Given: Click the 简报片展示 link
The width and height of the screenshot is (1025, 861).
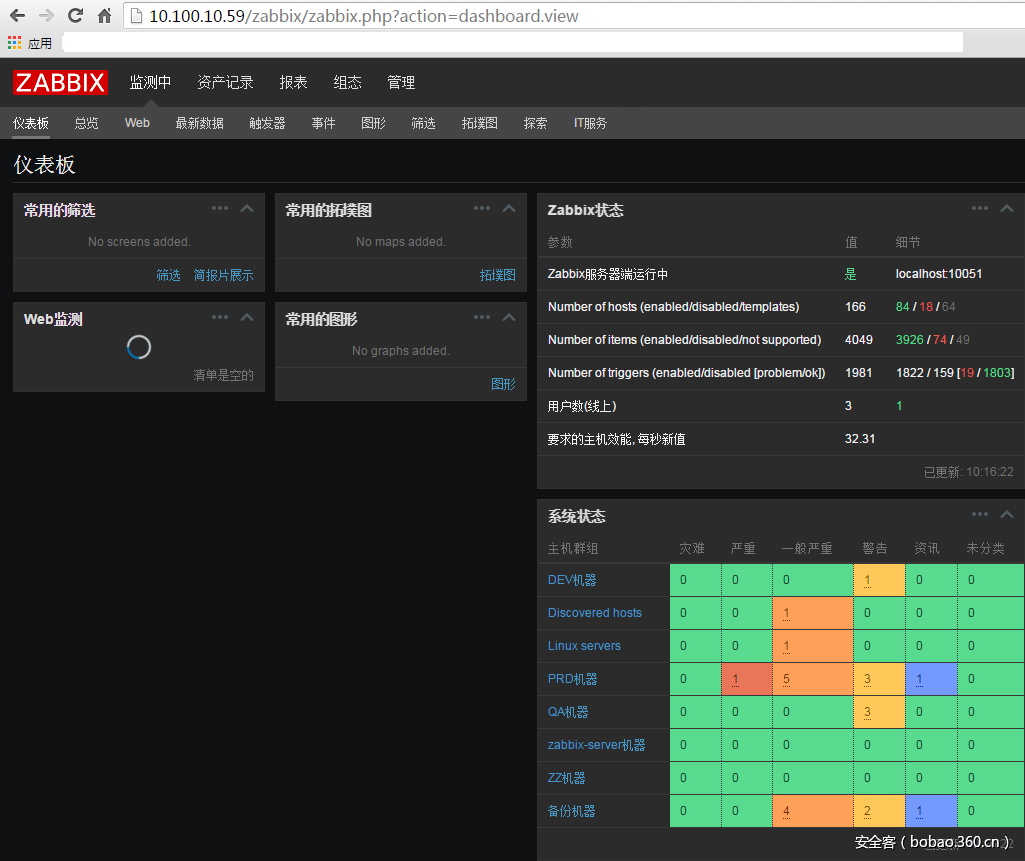Looking at the screenshot, I should [x=223, y=275].
